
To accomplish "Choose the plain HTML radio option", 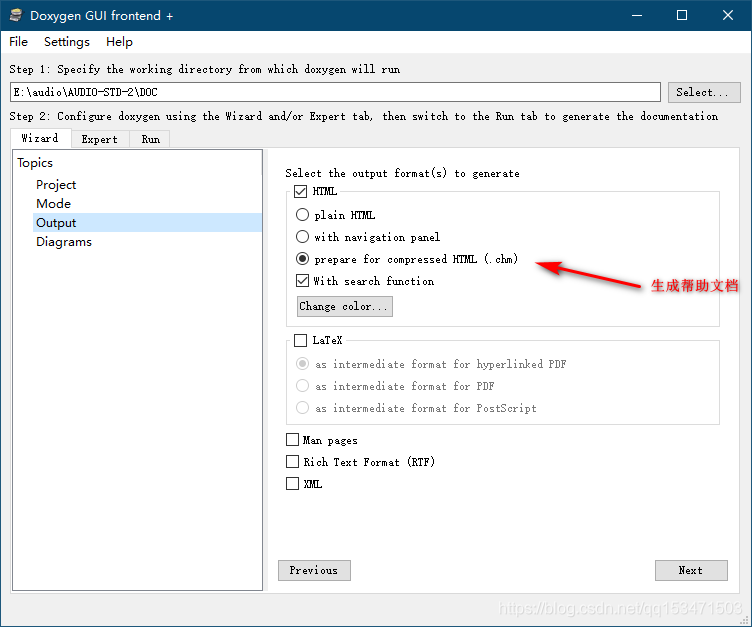I will 302,214.
